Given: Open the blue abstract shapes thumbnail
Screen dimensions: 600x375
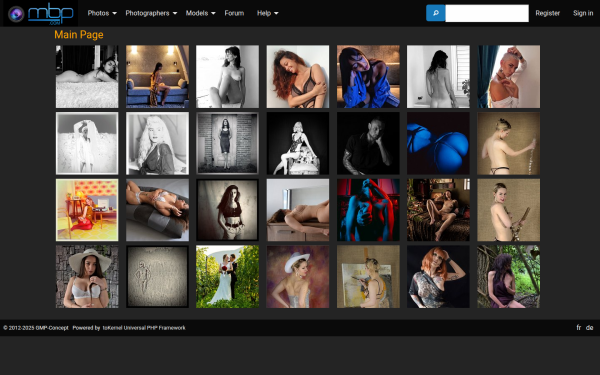Looking at the screenshot, I should [438, 143].
